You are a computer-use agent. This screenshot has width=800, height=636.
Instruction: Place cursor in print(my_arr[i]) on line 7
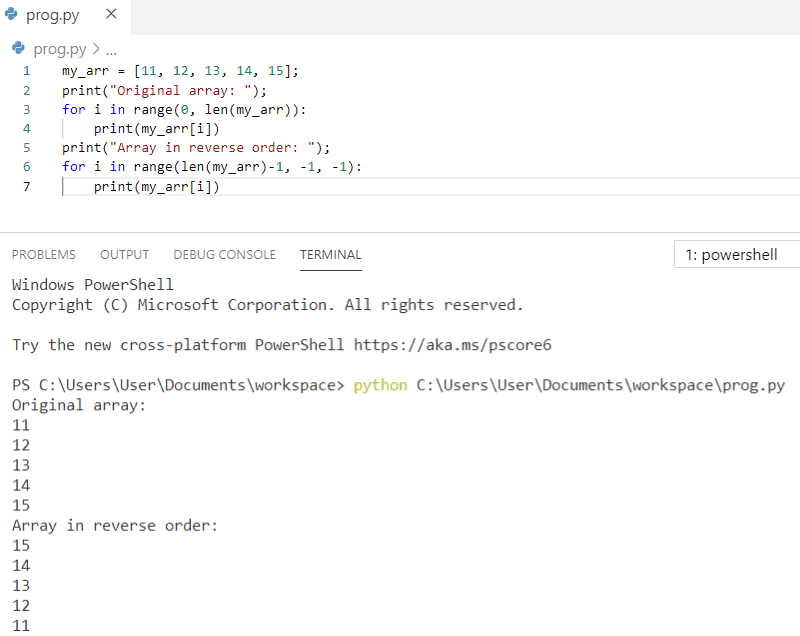point(156,187)
